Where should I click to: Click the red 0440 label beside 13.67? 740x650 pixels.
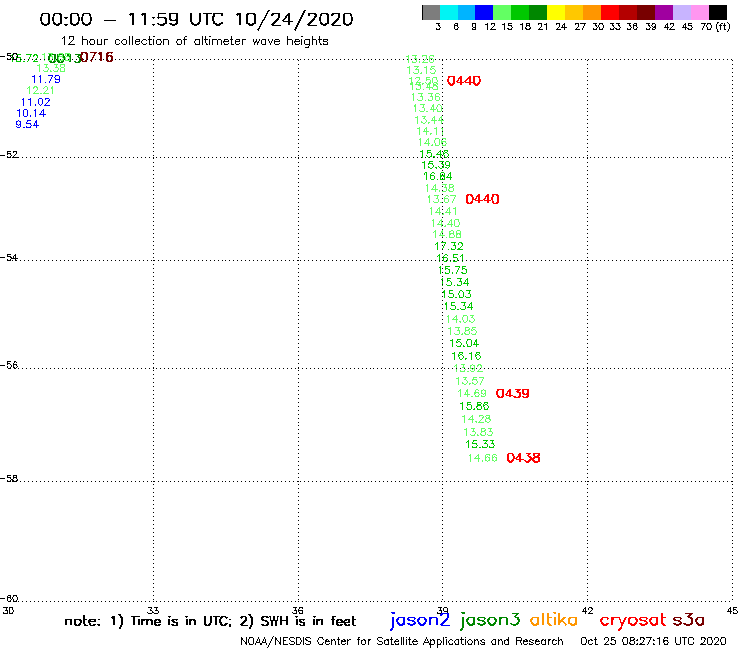pos(482,199)
